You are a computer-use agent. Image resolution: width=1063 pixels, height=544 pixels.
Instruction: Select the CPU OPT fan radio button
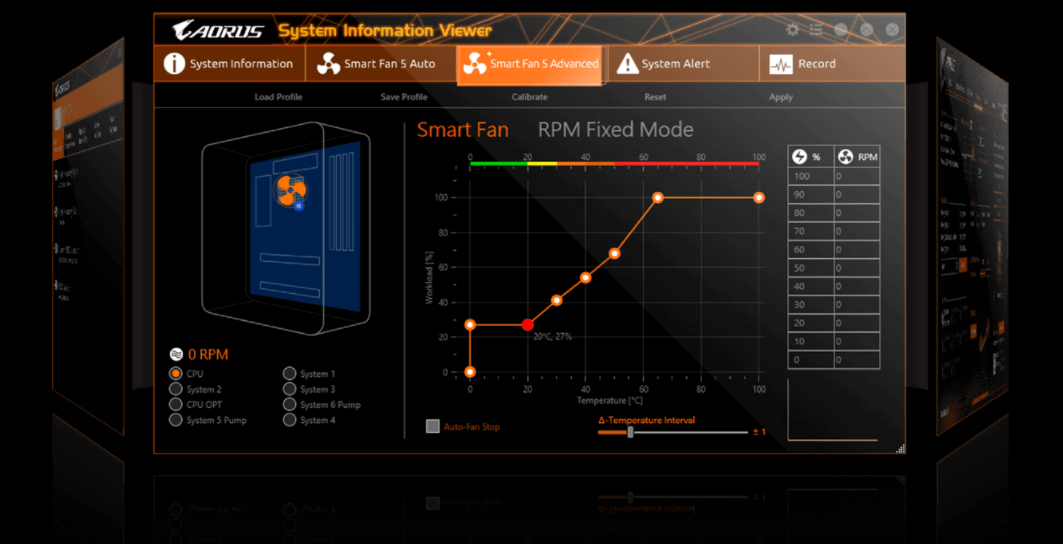[176, 404]
